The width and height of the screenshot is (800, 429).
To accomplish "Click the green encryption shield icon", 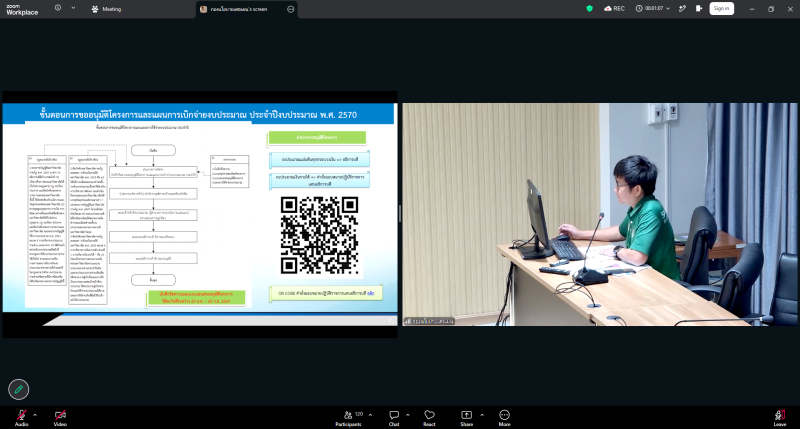I will click(589, 9).
